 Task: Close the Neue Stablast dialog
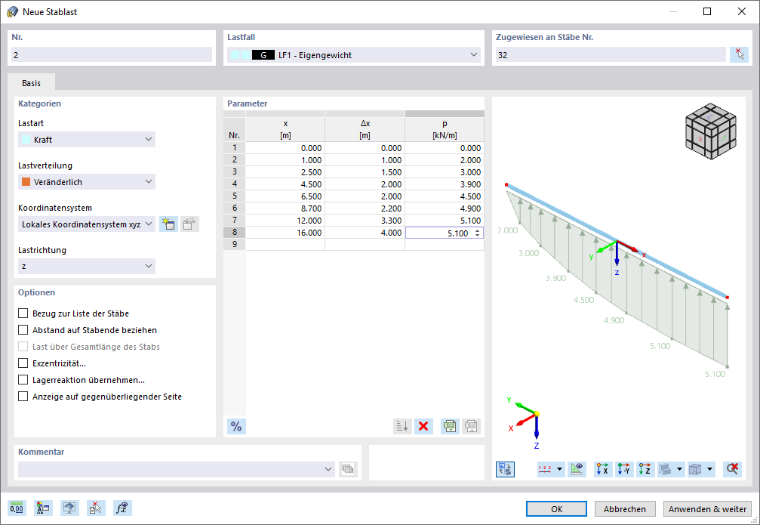coord(742,12)
